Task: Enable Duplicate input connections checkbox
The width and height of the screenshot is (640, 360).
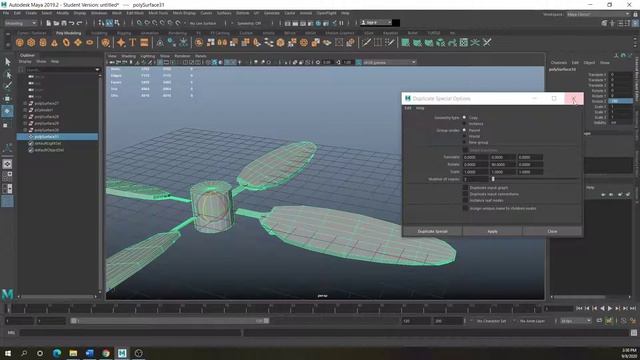Action: coord(465,194)
